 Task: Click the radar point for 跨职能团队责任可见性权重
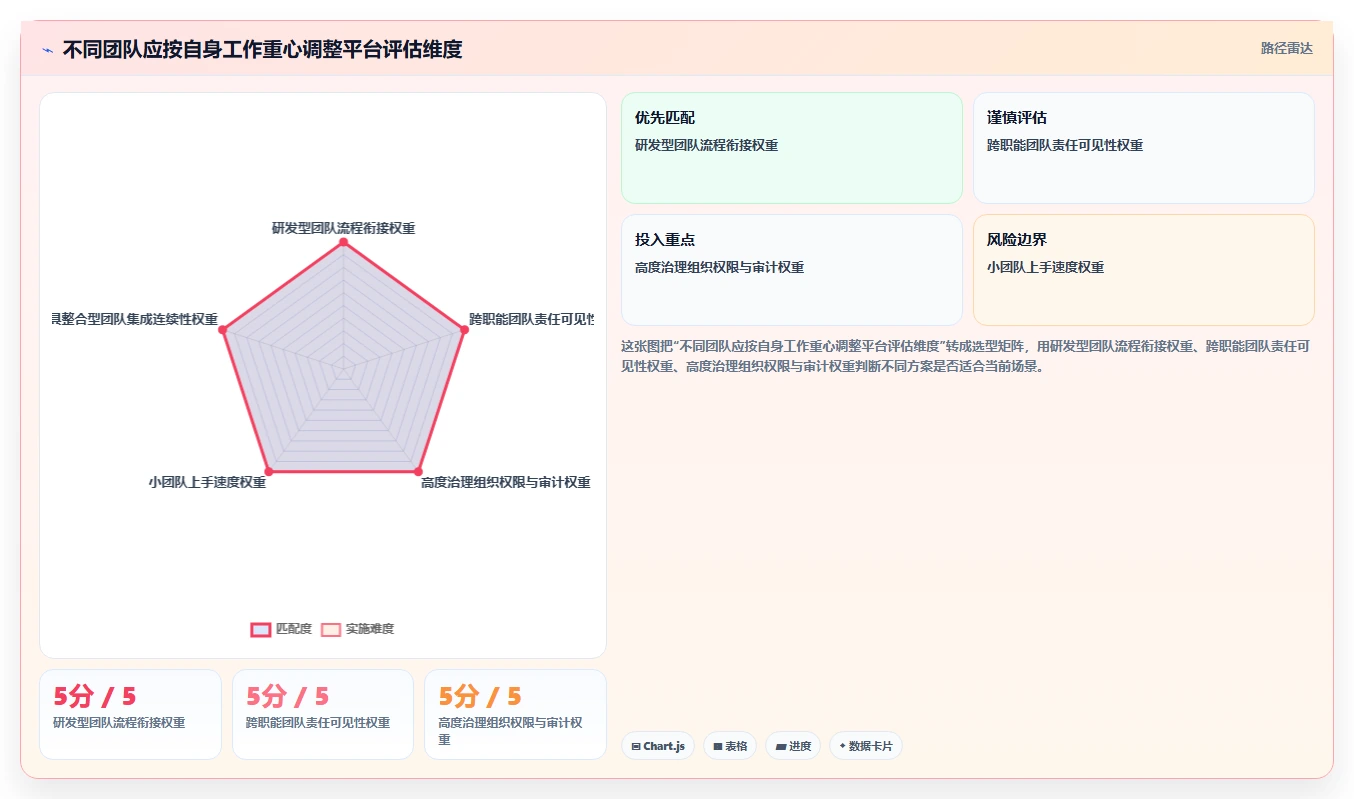click(463, 329)
